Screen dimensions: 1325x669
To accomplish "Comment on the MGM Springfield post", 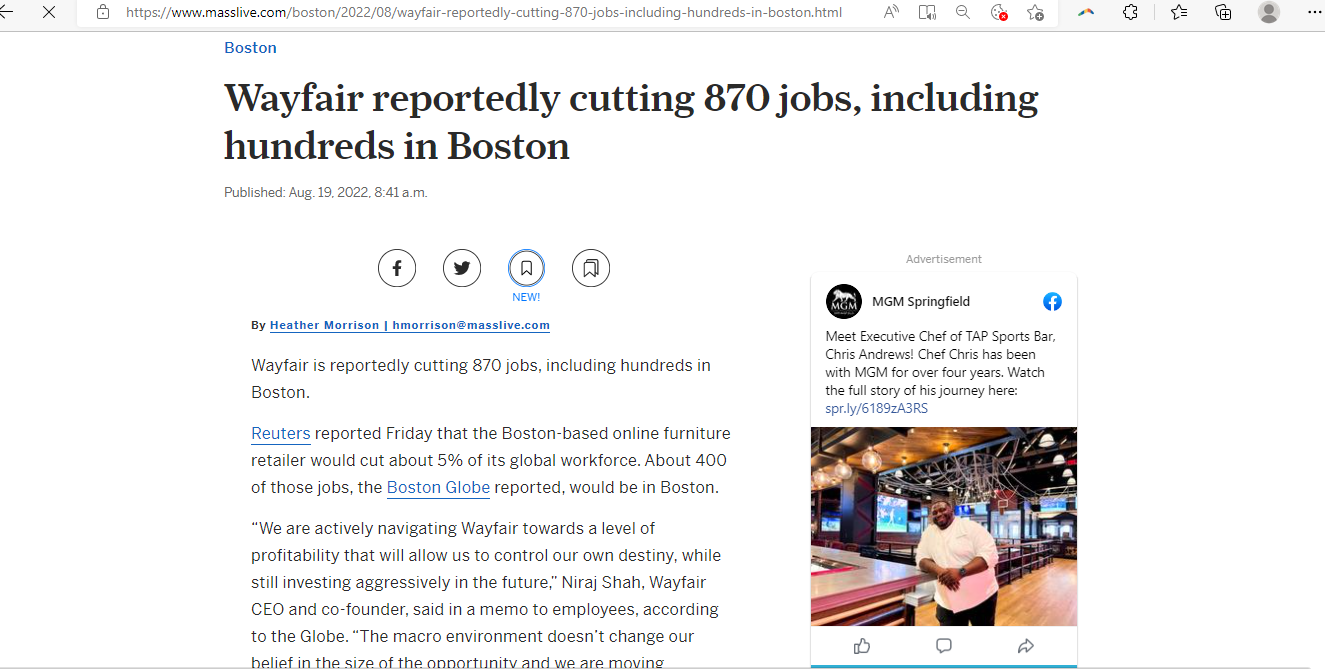I will click(x=944, y=646).
